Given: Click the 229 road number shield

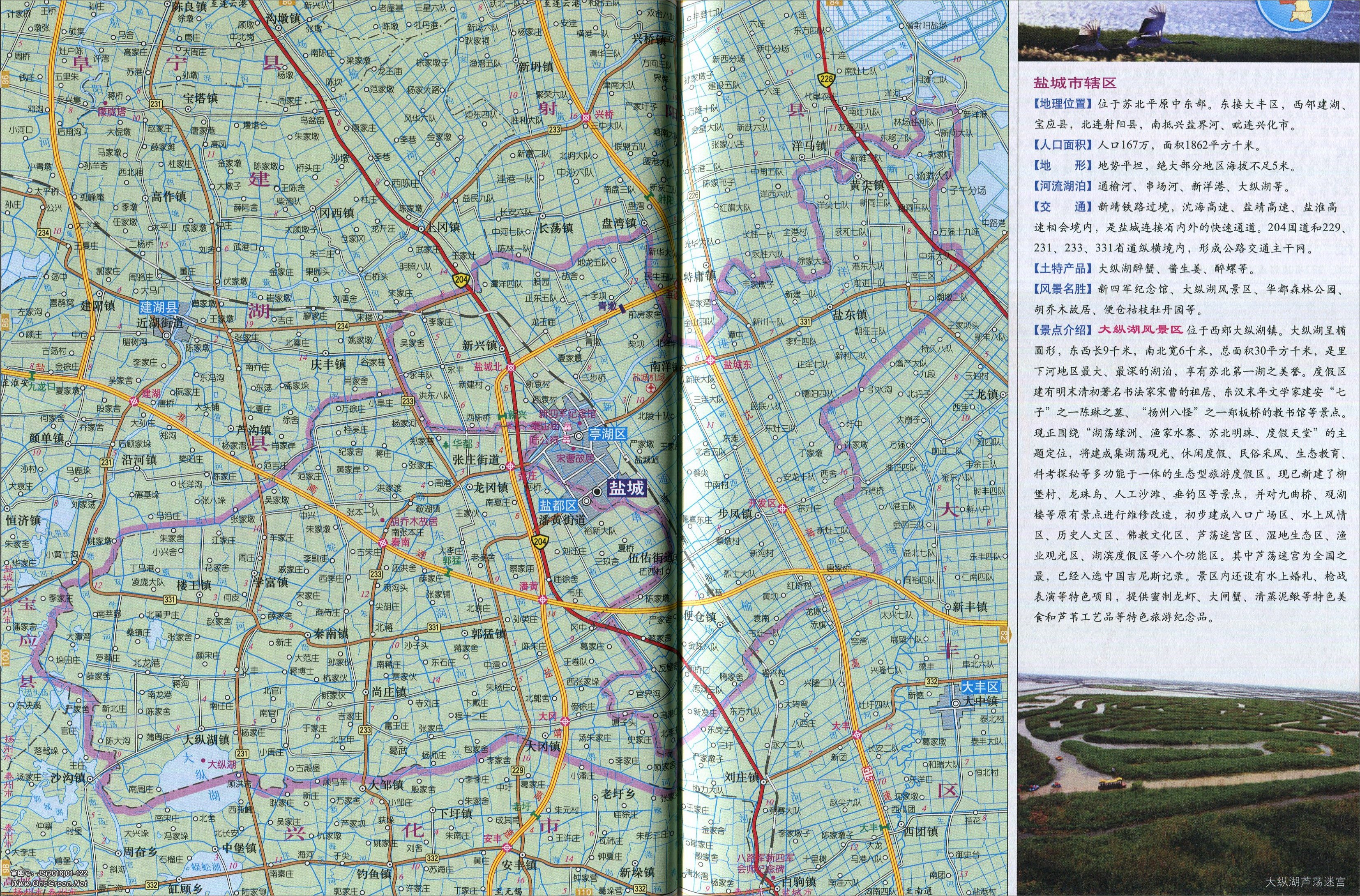Looking at the screenshot, I should [x=518, y=770].
